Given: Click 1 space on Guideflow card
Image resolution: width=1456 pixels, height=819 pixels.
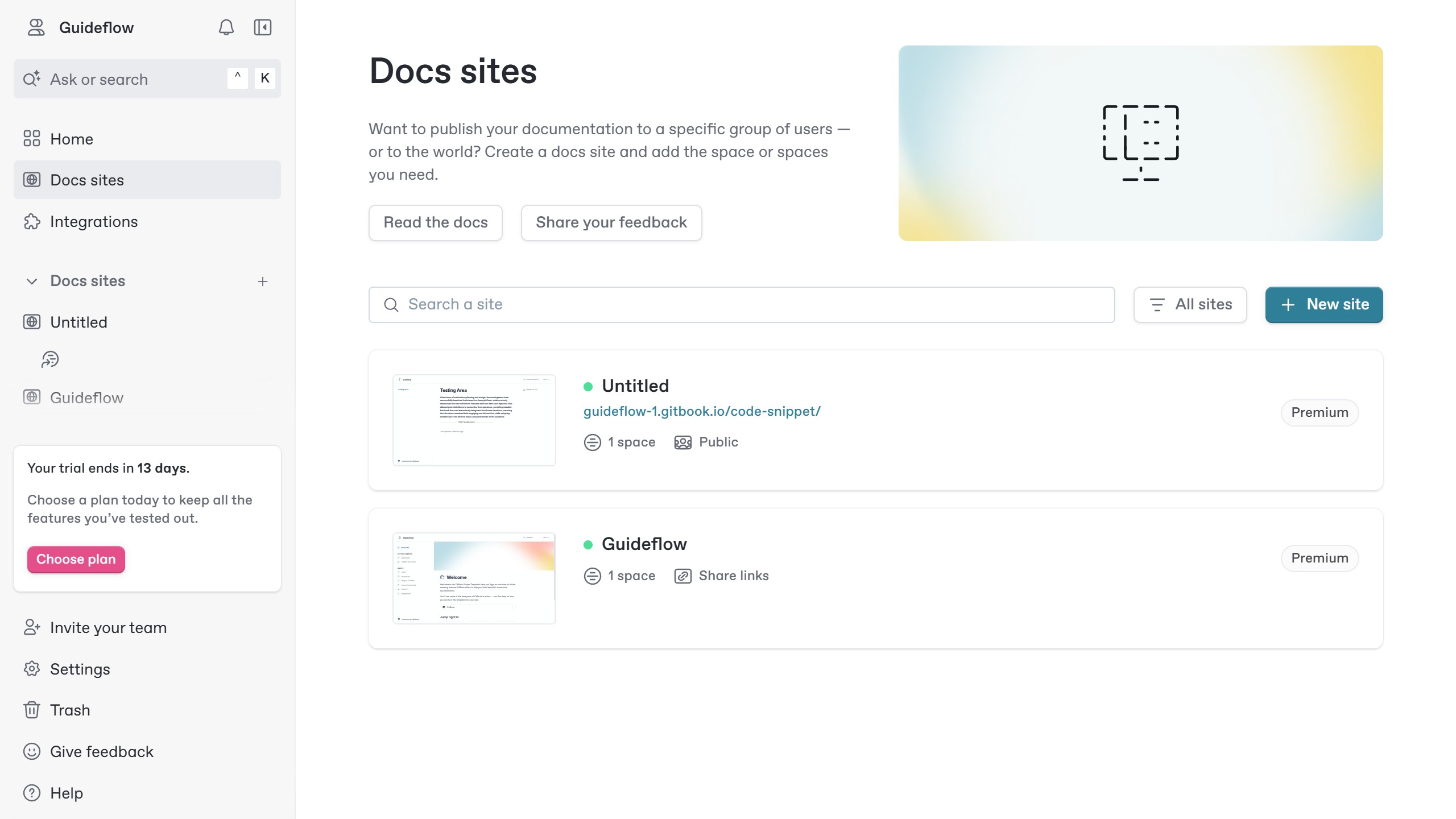Looking at the screenshot, I should [619, 576].
